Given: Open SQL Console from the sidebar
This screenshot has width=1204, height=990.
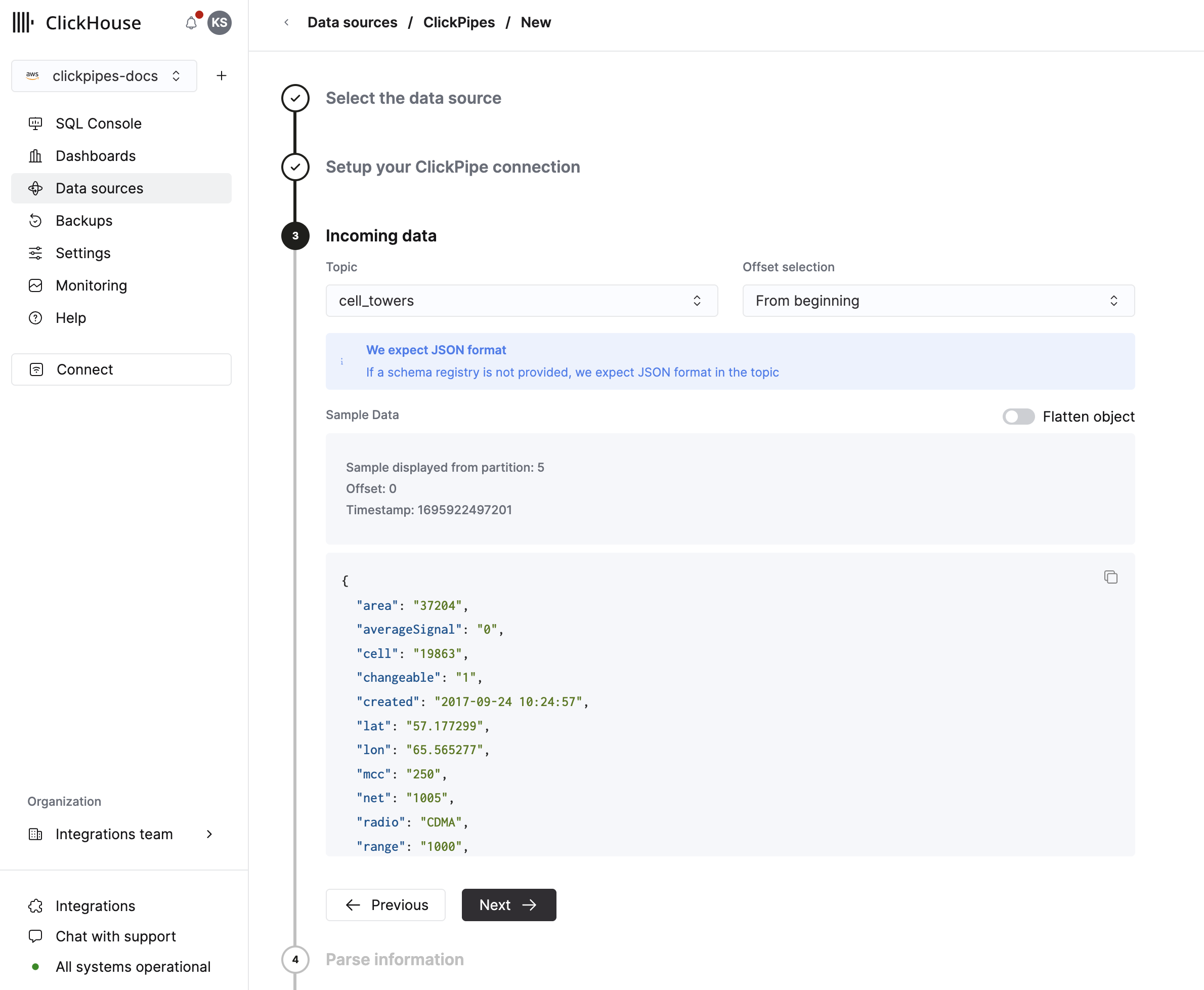Looking at the screenshot, I should pyautogui.click(x=98, y=123).
